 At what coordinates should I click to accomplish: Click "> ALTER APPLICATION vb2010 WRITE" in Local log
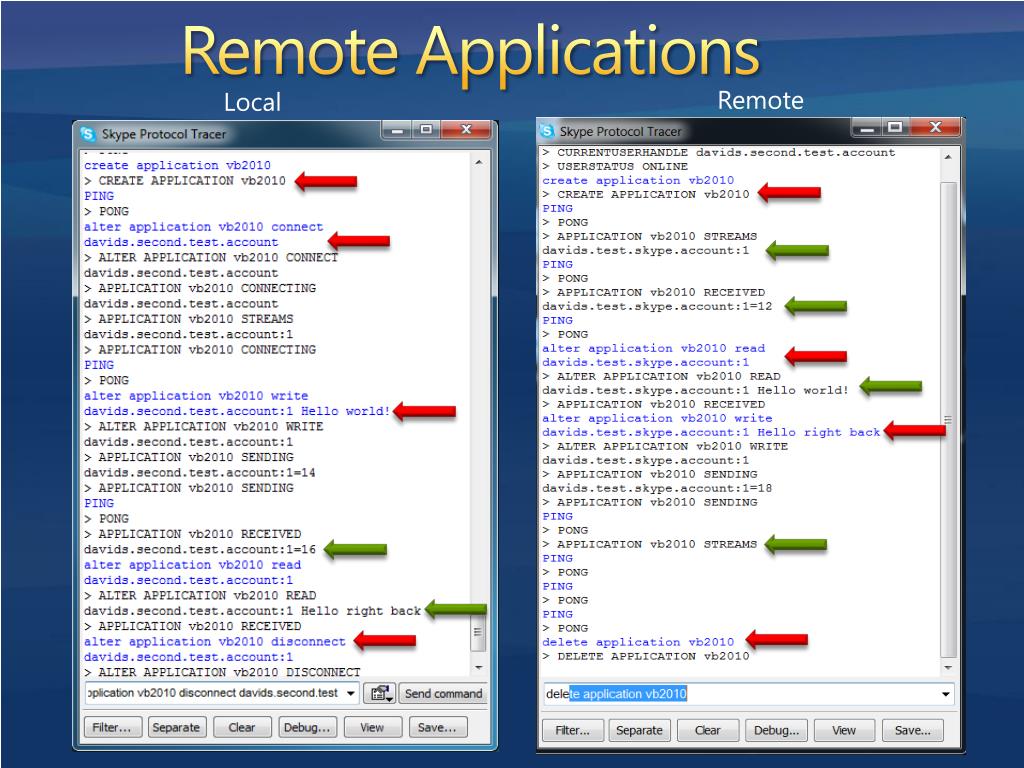[x=203, y=427]
